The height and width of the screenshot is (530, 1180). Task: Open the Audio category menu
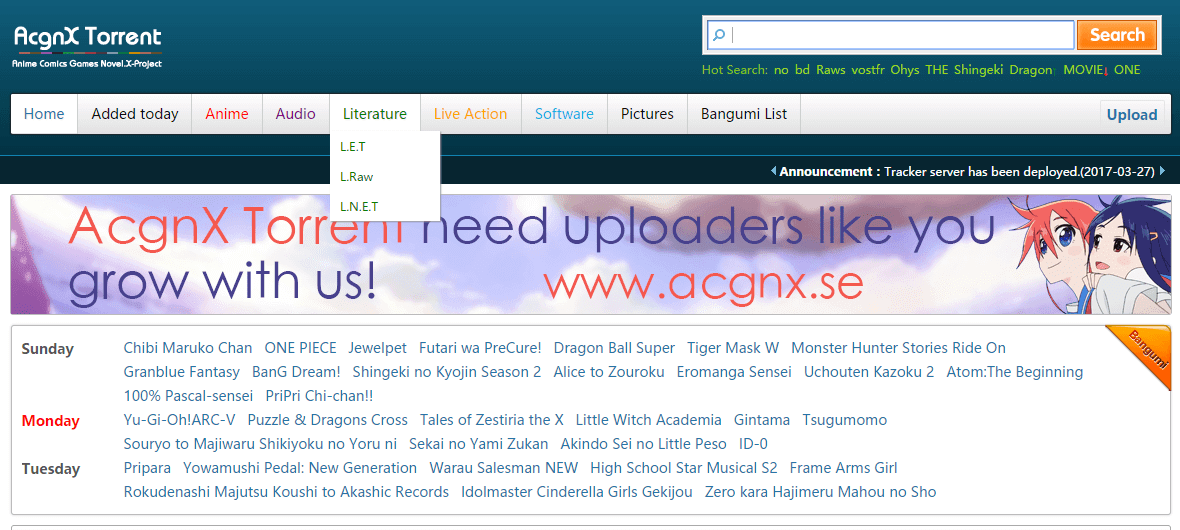tap(296, 114)
